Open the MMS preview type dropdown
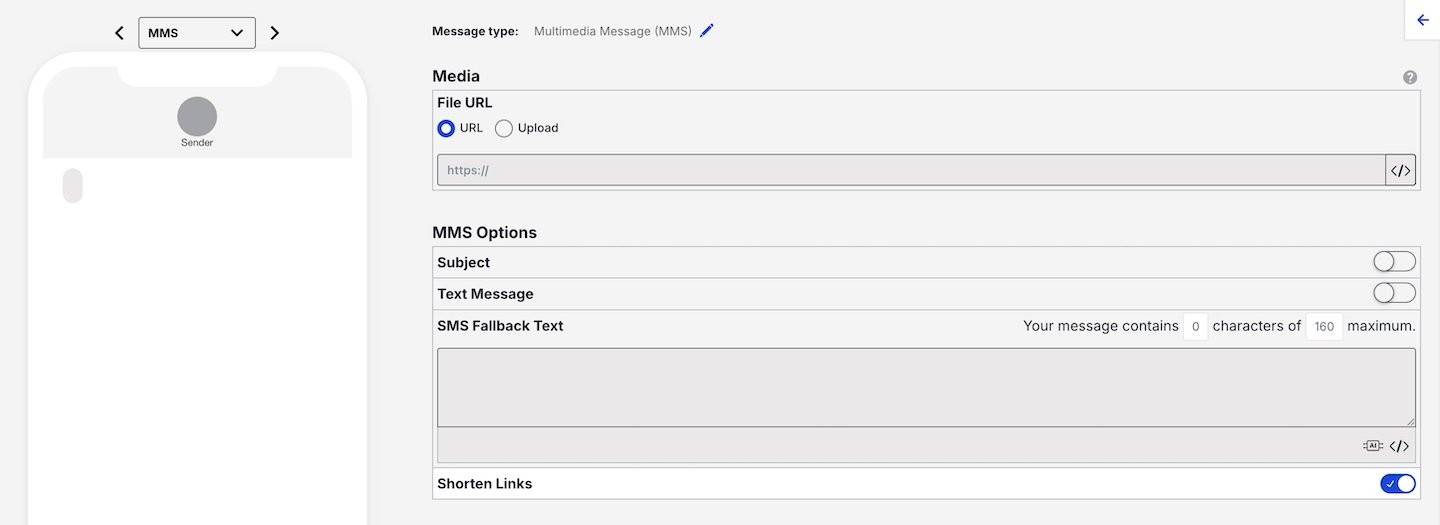Screen dimensions: 1440x525 click(x=197, y=33)
